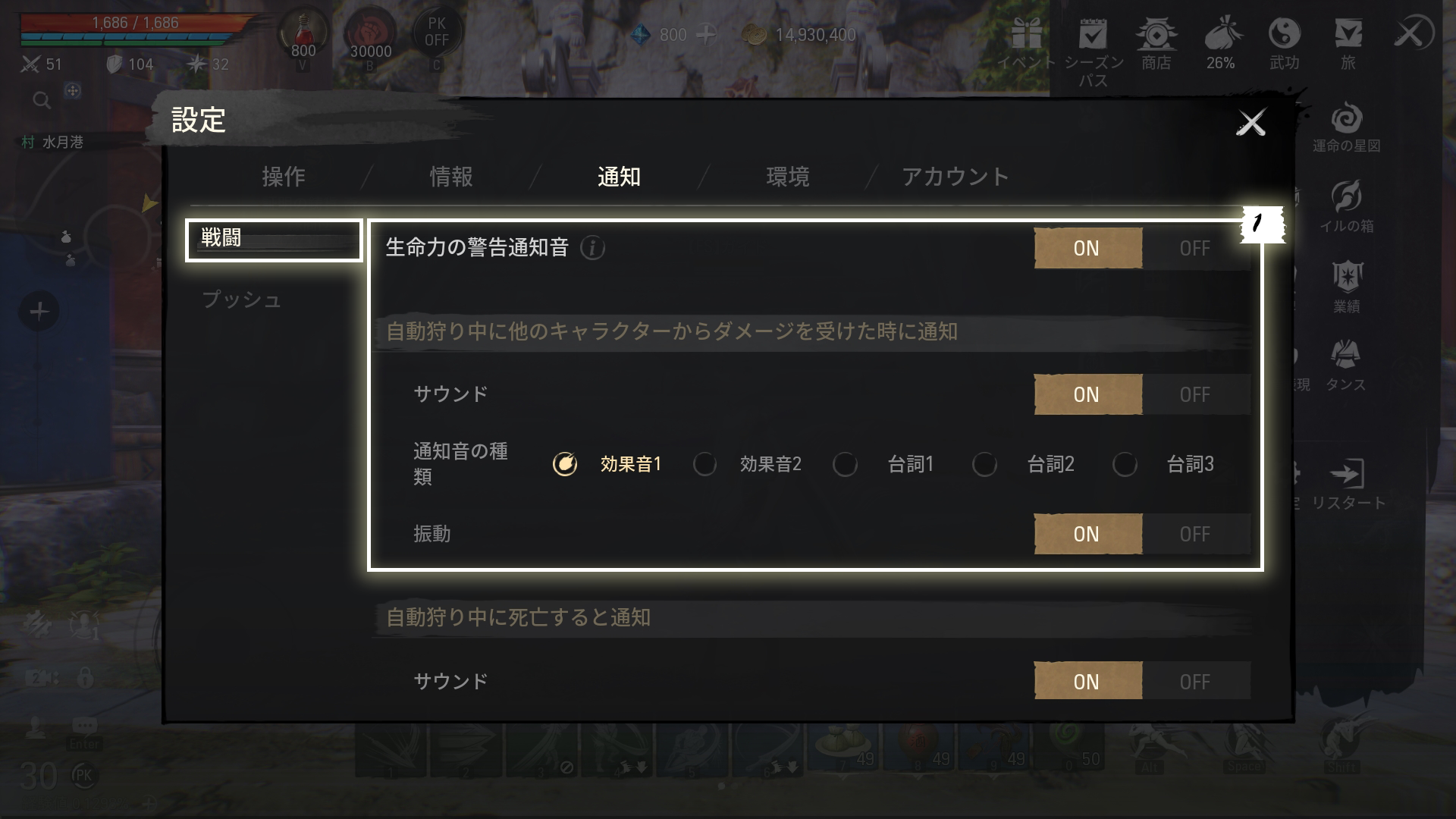Turn OFF death notification サウンド
The image size is (1456, 819).
tap(1195, 681)
